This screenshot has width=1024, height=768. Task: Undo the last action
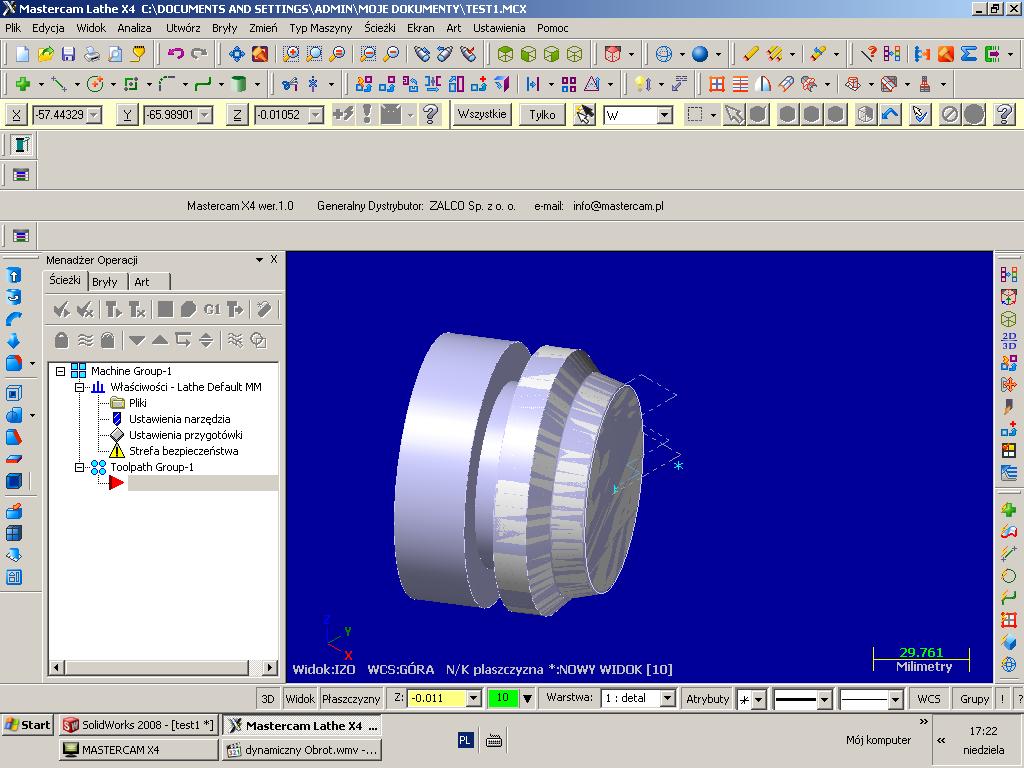click(175, 54)
